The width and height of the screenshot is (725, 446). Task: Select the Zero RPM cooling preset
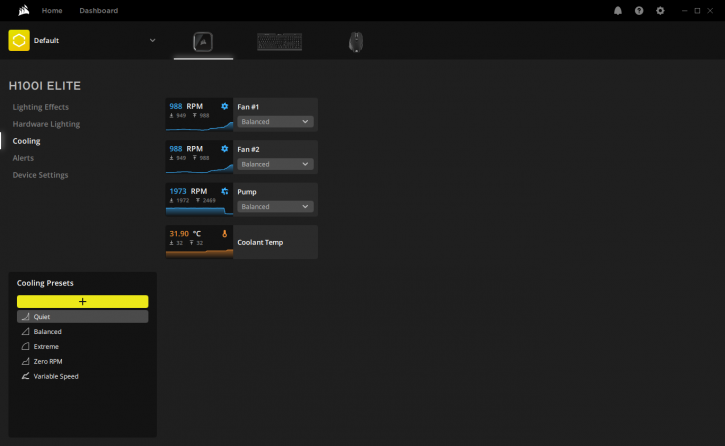[x=83, y=361]
